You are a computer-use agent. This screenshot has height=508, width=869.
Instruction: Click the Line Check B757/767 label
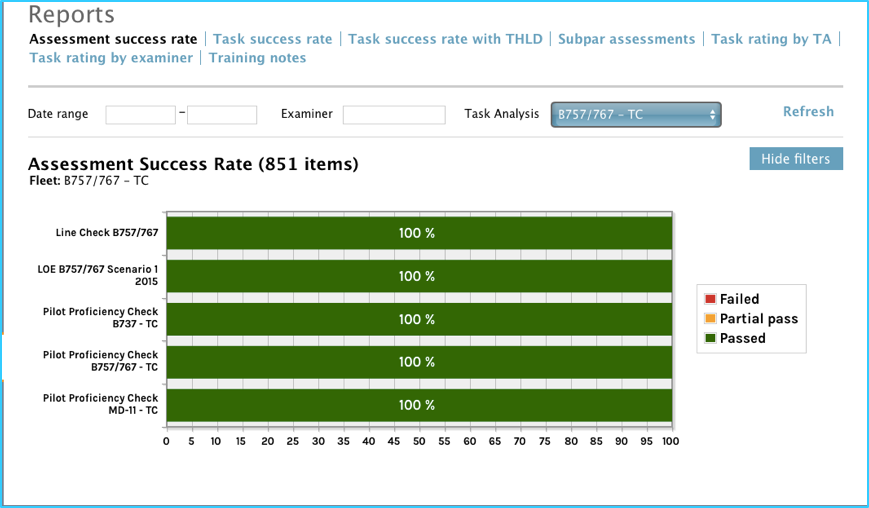(x=107, y=233)
